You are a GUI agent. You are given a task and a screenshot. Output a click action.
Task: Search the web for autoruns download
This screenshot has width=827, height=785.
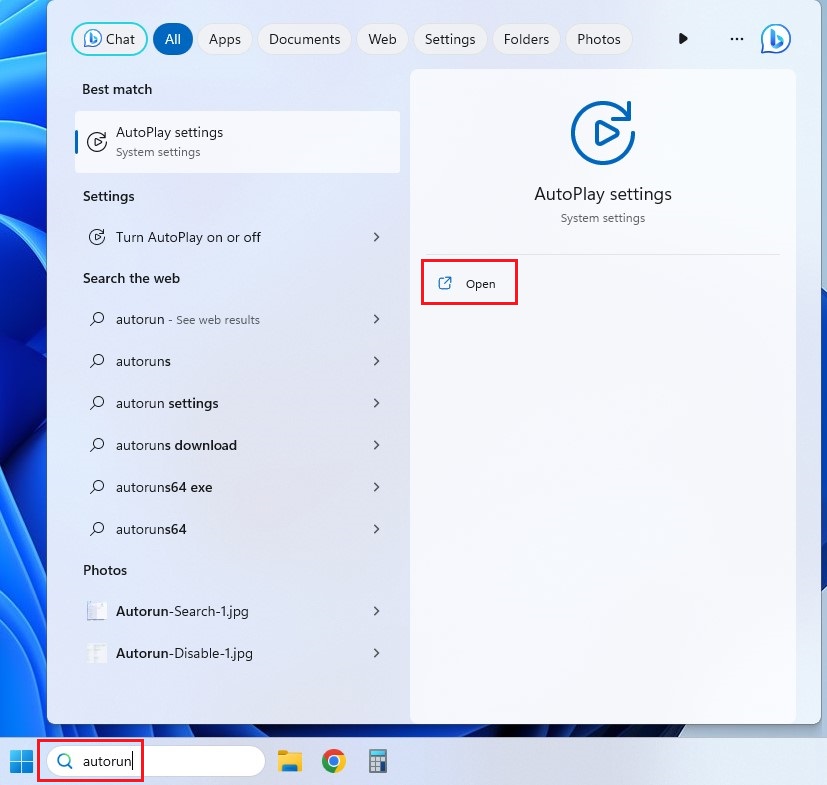[x=177, y=445]
